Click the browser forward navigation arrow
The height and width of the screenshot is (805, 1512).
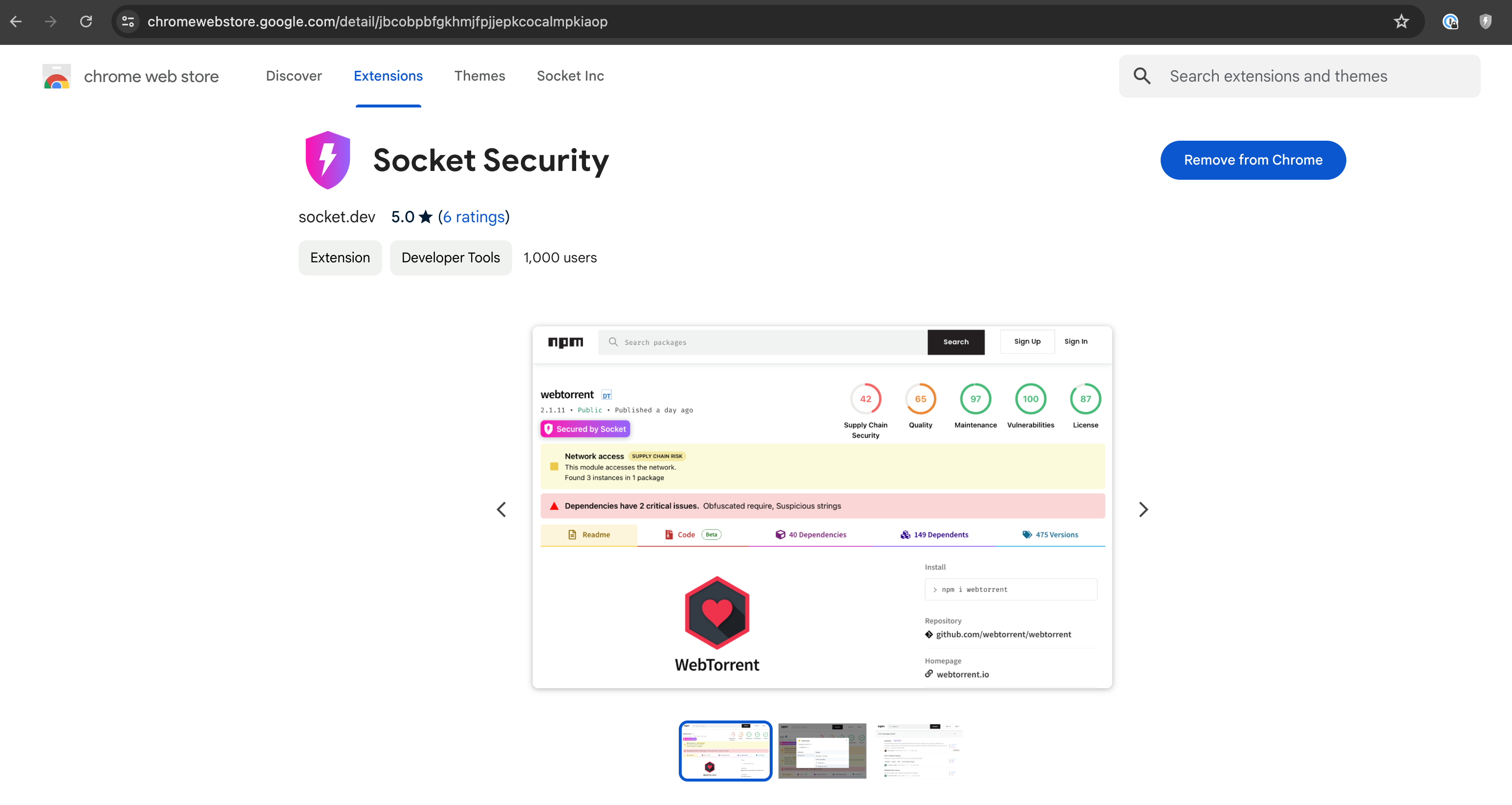pyautogui.click(x=51, y=21)
